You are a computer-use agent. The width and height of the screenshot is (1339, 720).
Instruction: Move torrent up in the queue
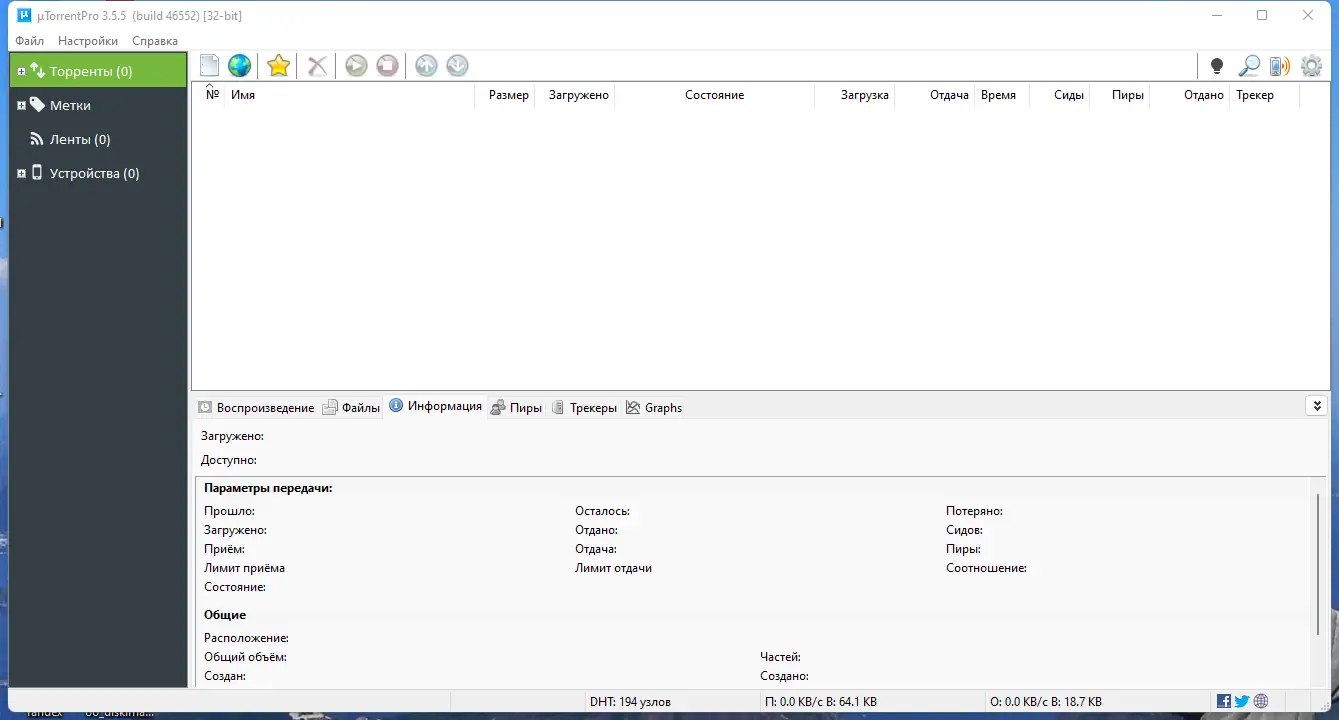(x=425, y=65)
